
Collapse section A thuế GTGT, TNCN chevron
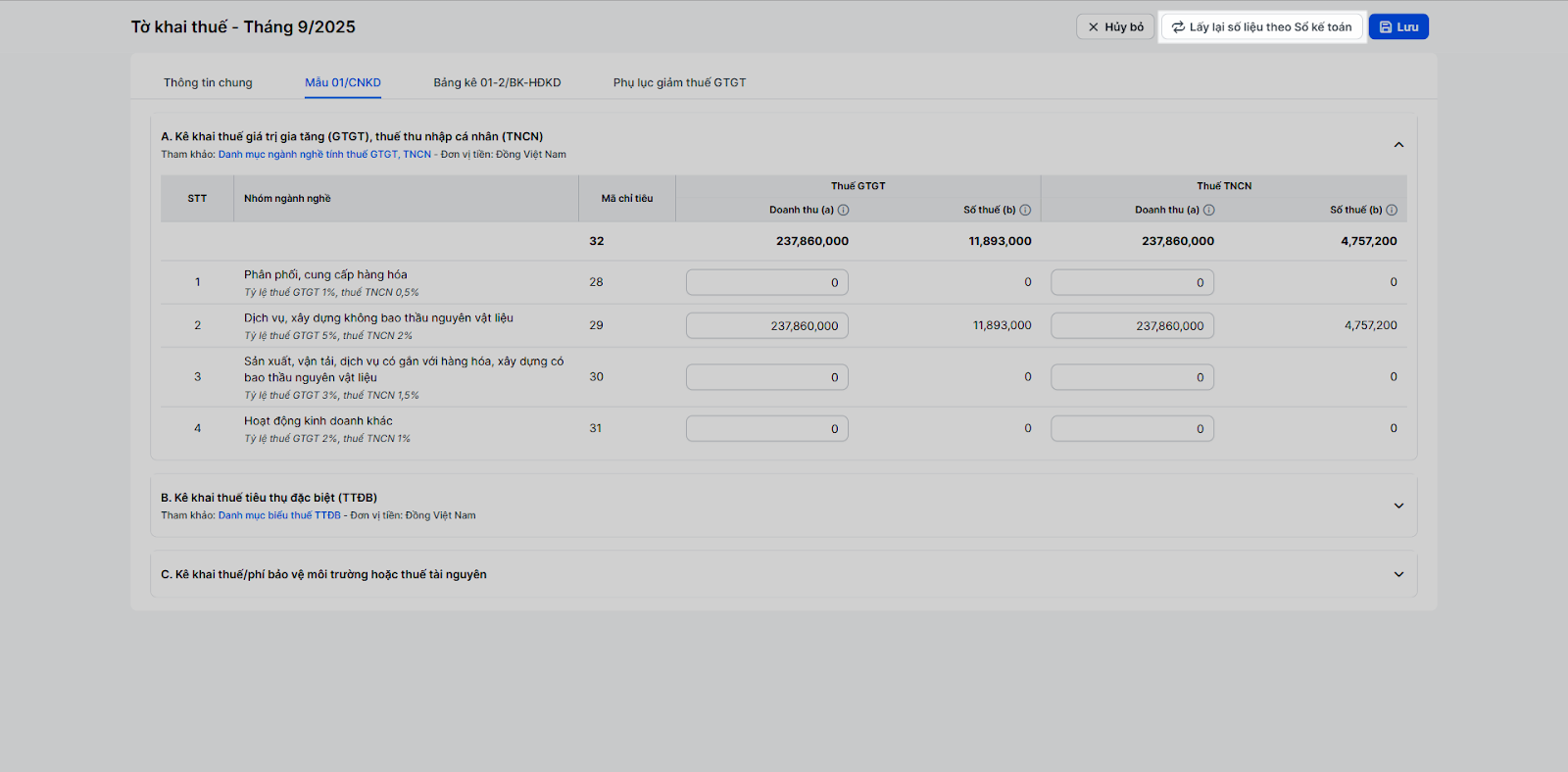(1398, 145)
